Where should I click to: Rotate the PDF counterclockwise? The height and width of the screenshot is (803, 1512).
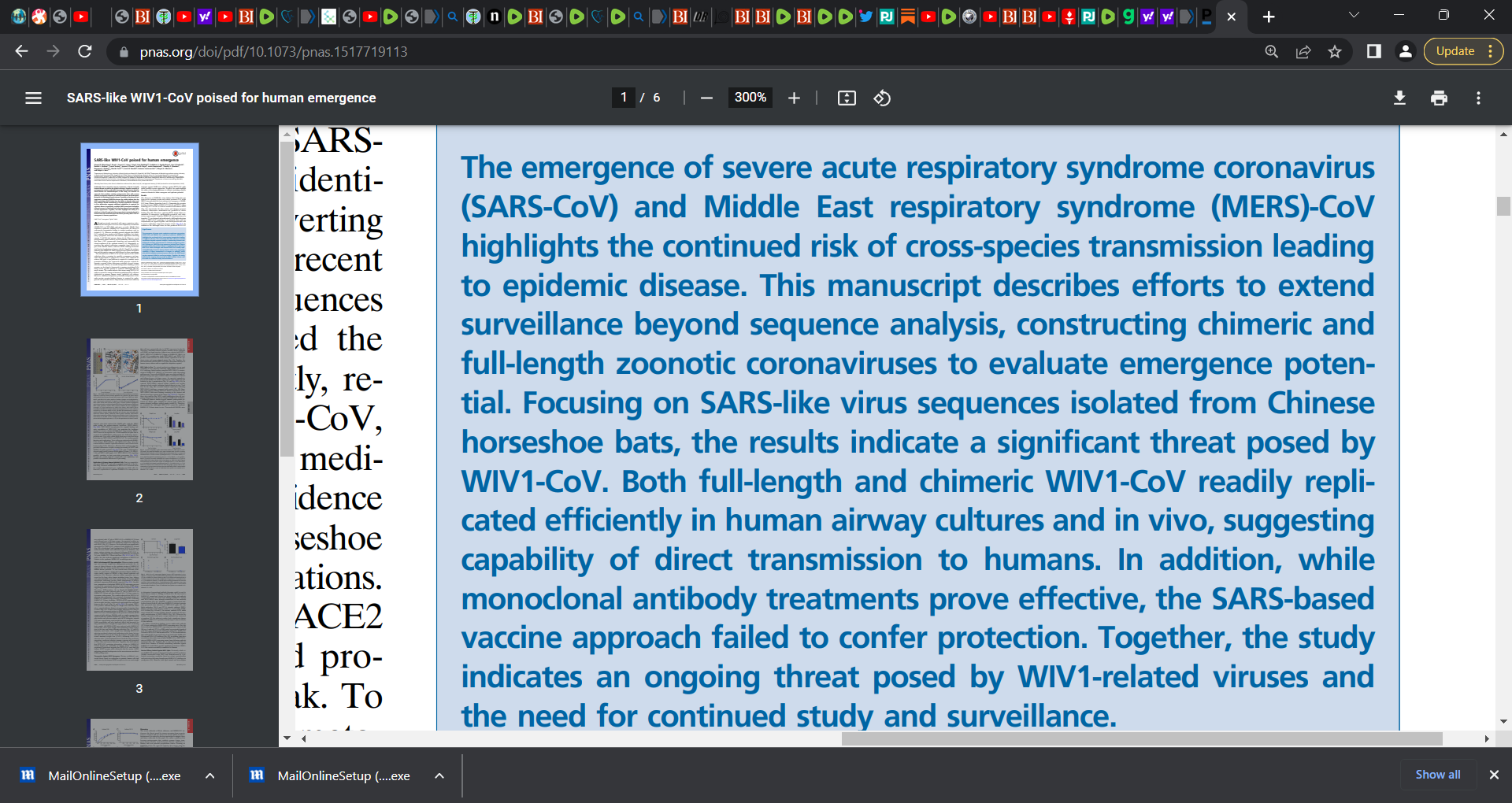[x=882, y=98]
